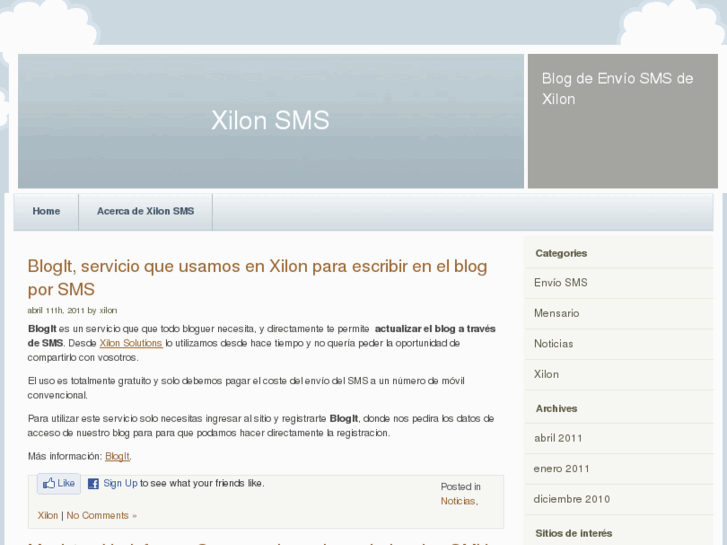The image size is (727, 545).
Task: Open the Noticias tag under Posted in
Action: [x=458, y=501]
